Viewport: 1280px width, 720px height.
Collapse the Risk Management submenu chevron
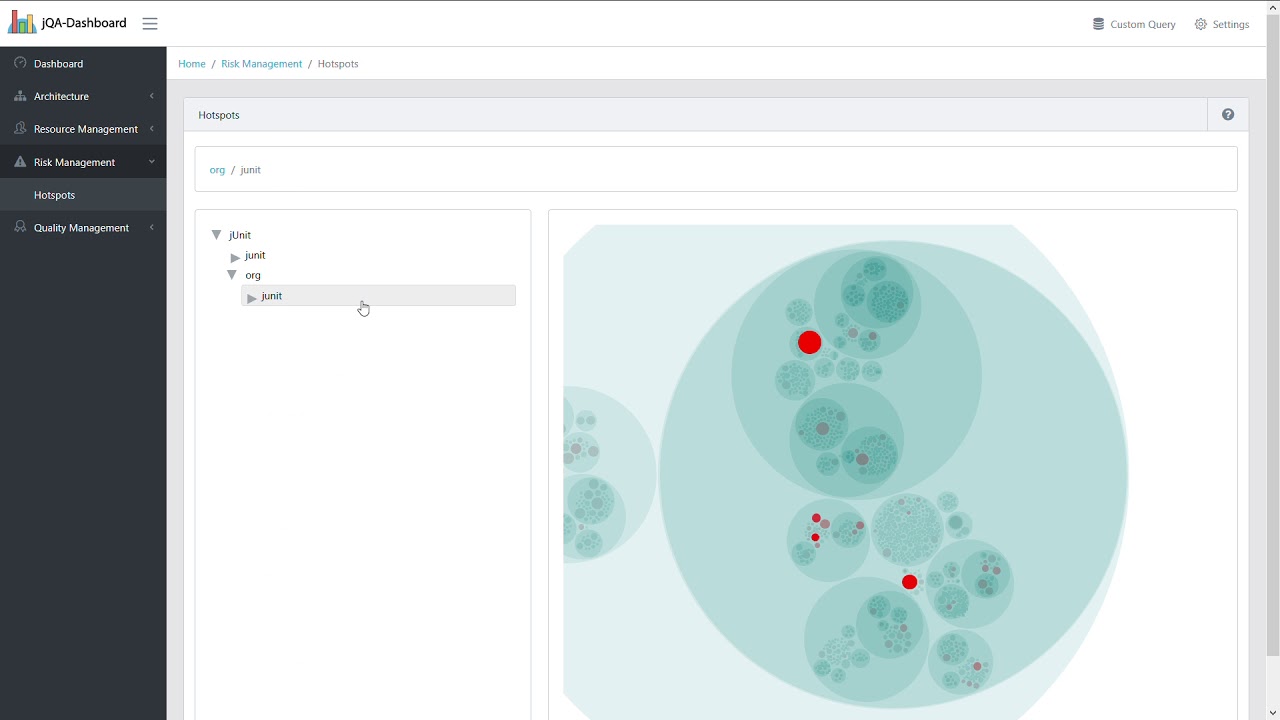152,162
